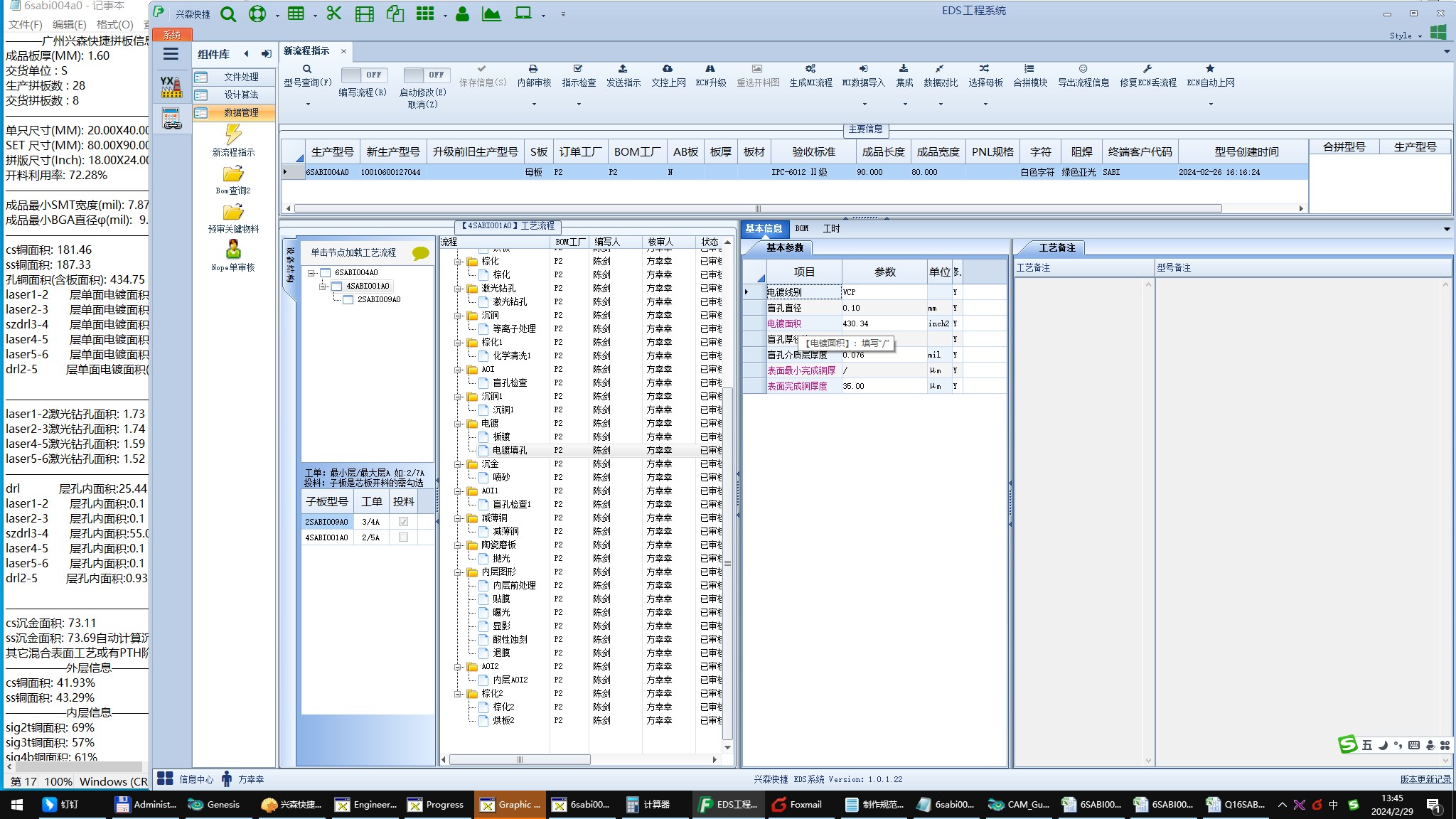Open the 新流程指示 lightning icon
The width and height of the screenshot is (1456, 819).
coord(233,134)
